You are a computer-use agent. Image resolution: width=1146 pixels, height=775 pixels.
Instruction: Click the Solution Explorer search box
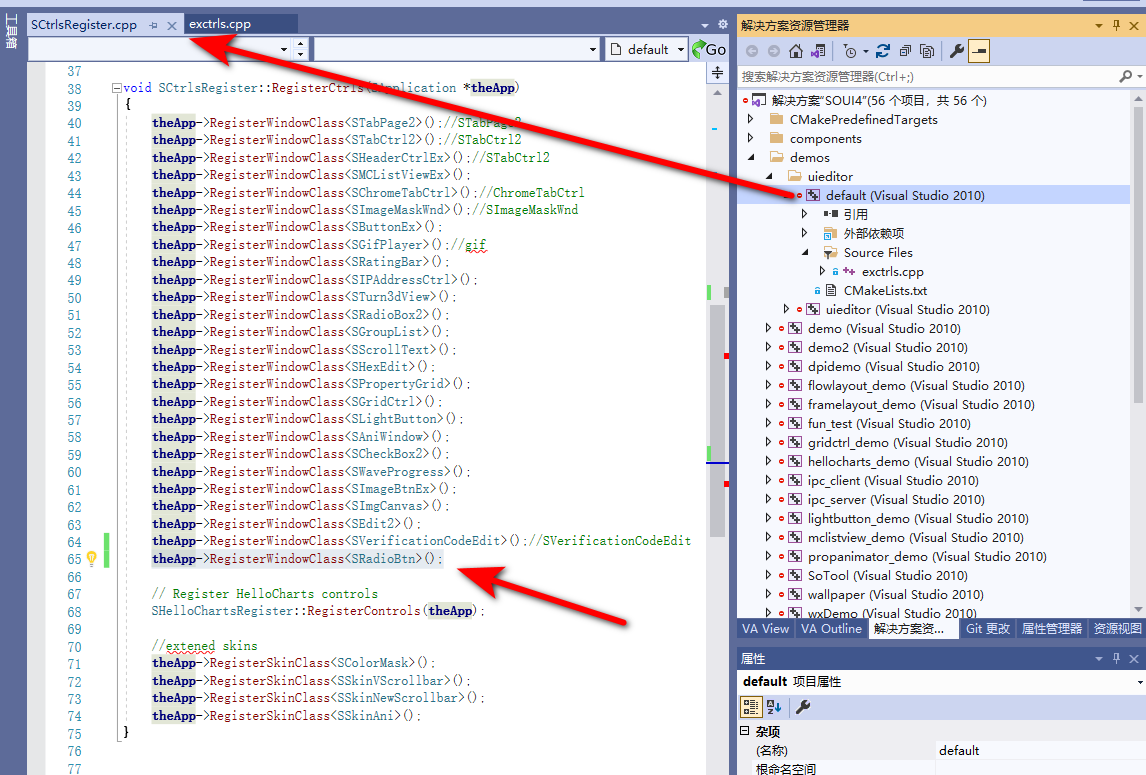925,76
